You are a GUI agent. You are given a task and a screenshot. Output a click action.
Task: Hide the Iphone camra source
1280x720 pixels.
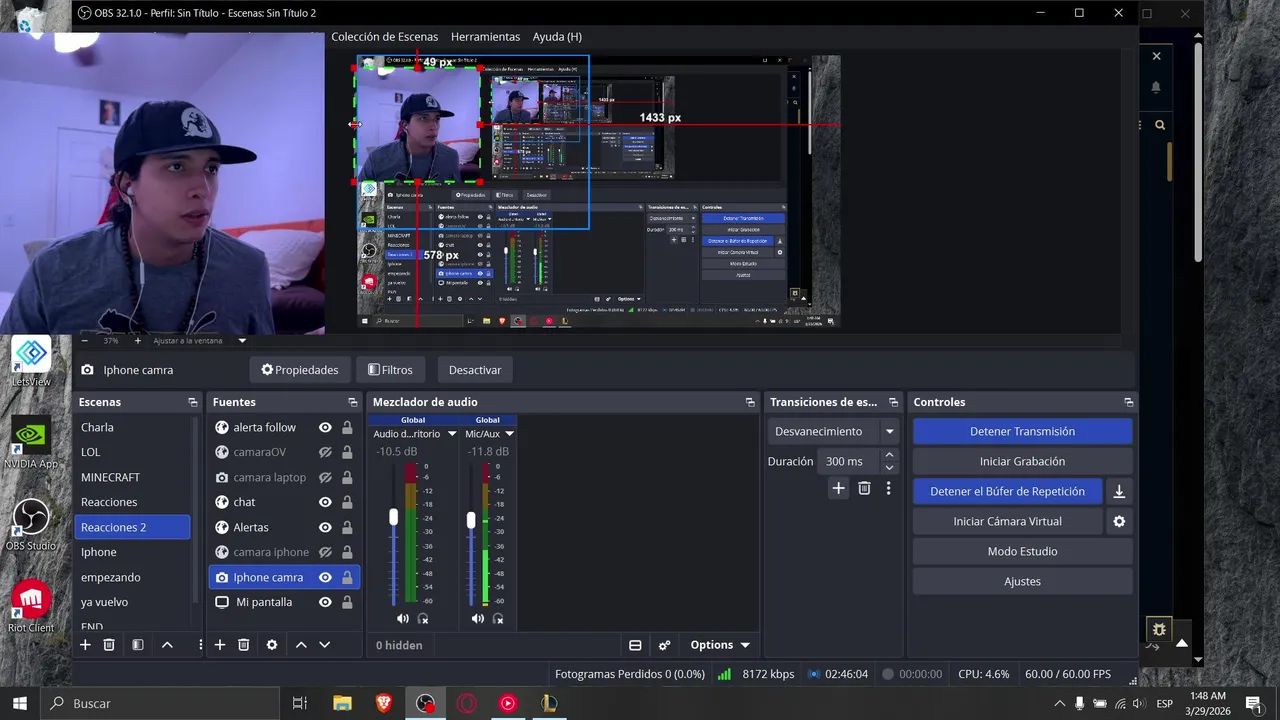pyautogui.click(x=325, y=577)
